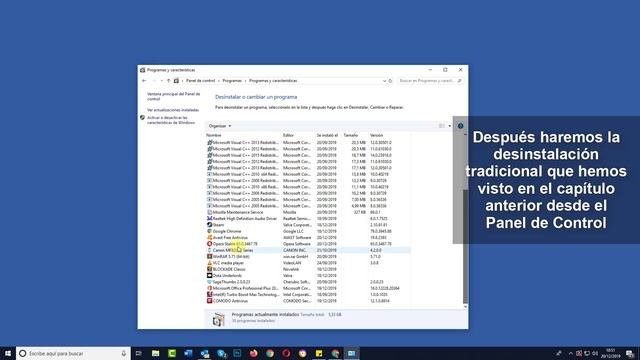Sort by the Nombre column header

pos(213,135)
